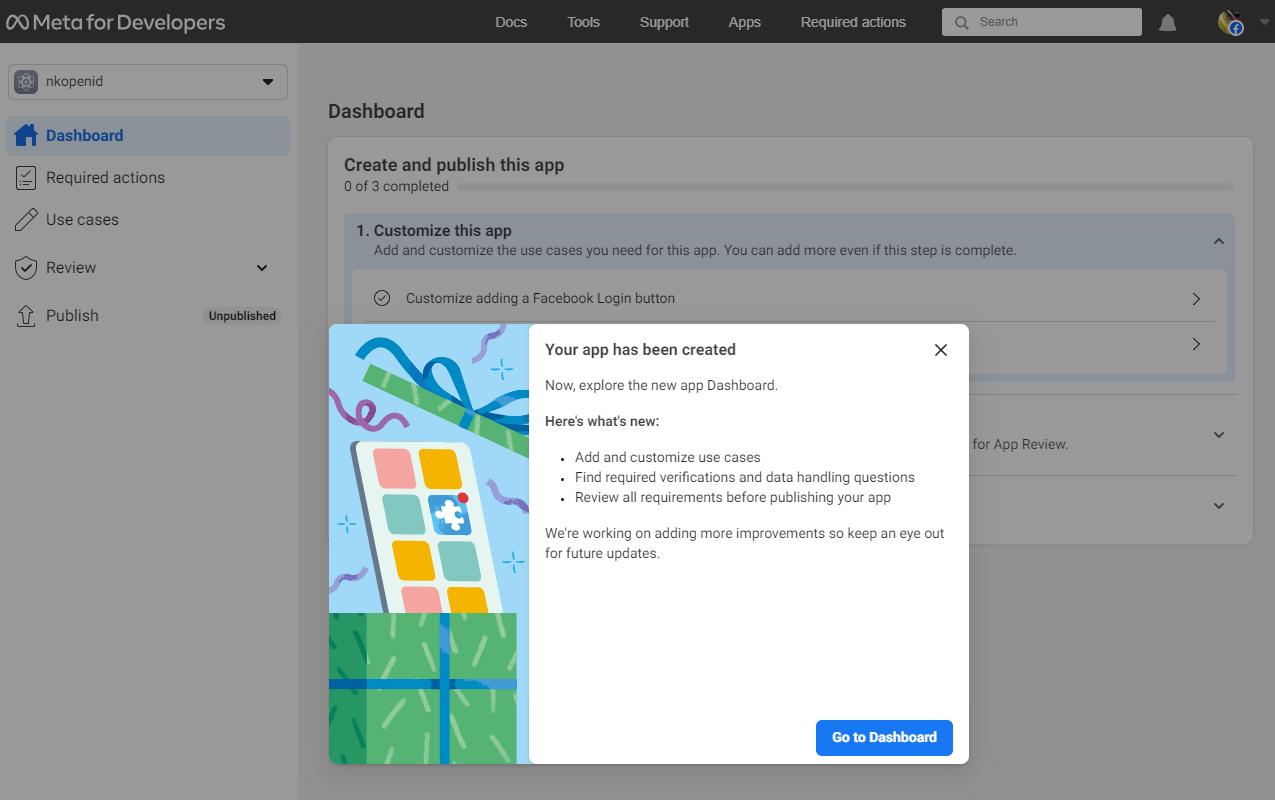Click the Meta for Developers logo
Image resolution: width=1275 pixels, height=800 pixels.
coord(116,22)
